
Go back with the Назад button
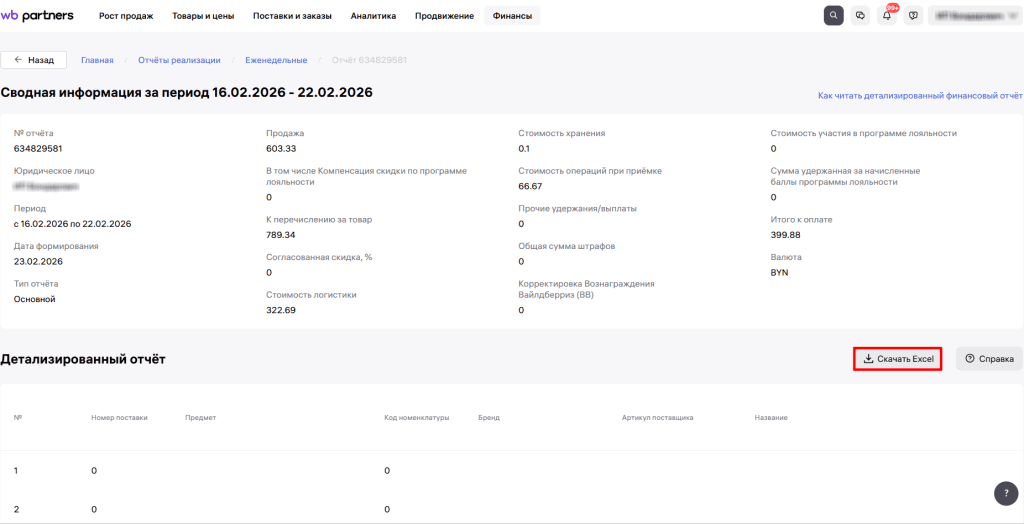(x=34, y=59)
